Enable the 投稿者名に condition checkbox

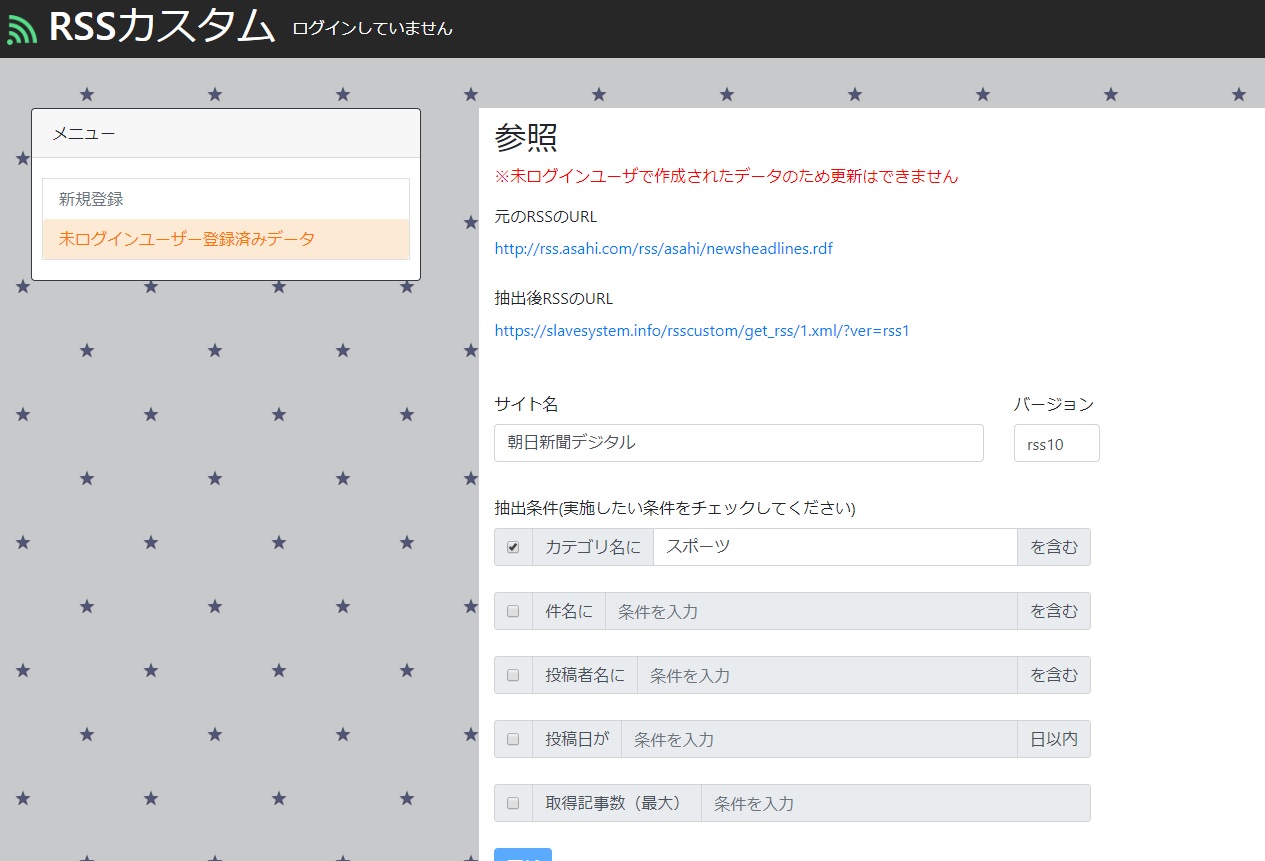pyautogui.click(x=513, y=675)
